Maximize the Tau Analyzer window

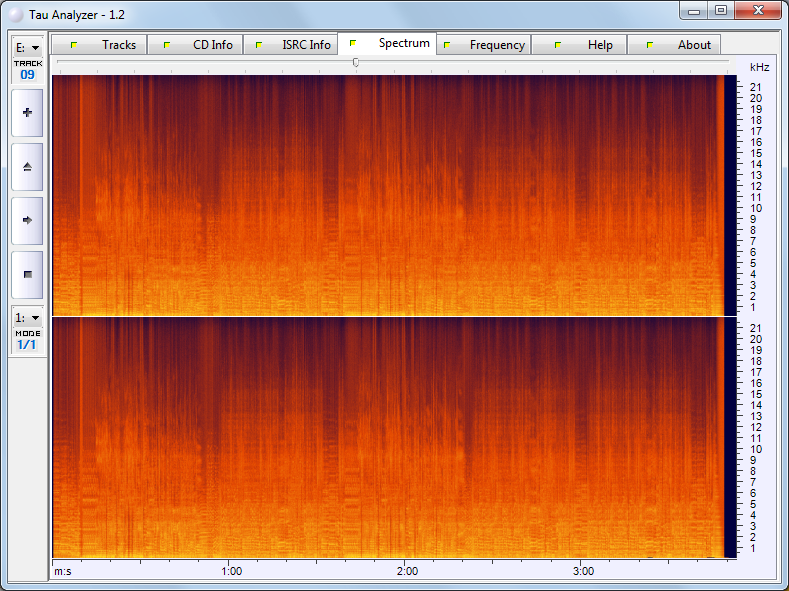pyautogui.click(x=720, y=10)
